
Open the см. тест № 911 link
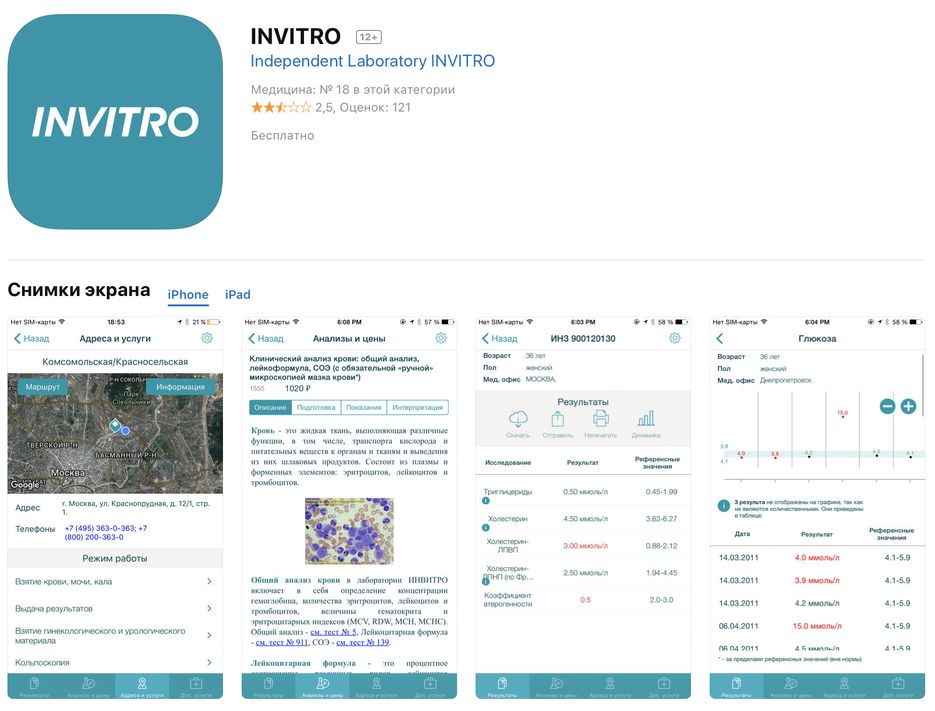(282, 642)
